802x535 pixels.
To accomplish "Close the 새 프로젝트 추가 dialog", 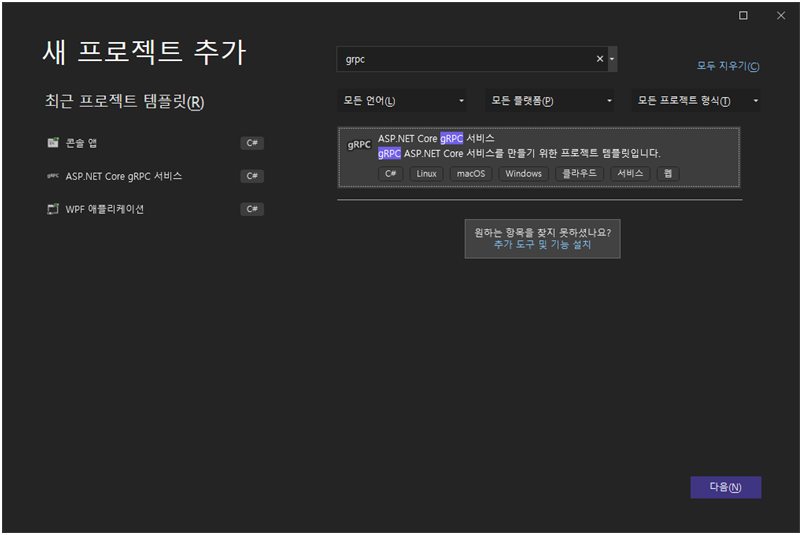I will pos(781,15).
